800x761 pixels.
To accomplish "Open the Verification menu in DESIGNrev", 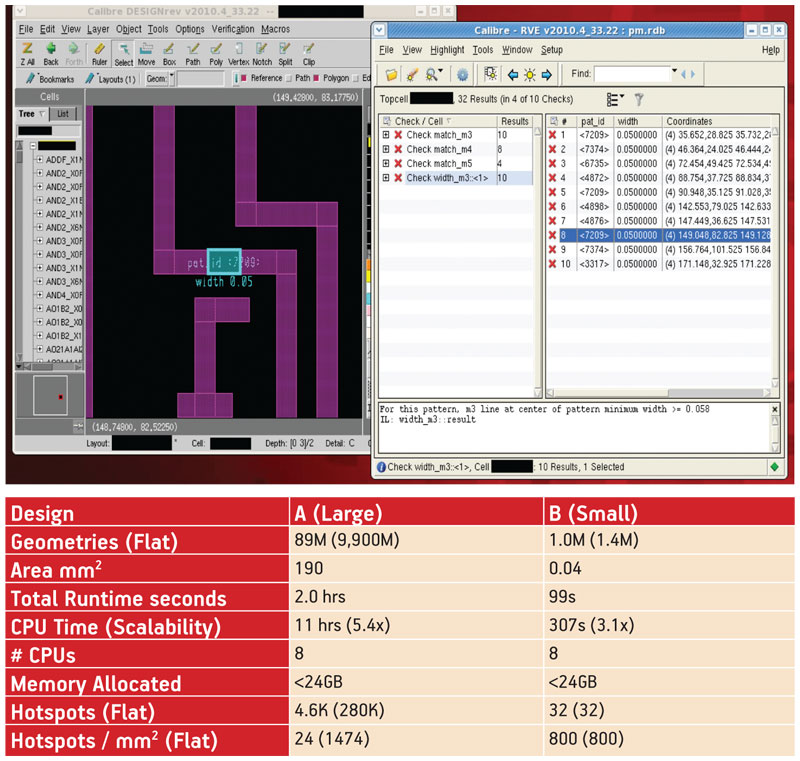I will [x=233, y=29].
